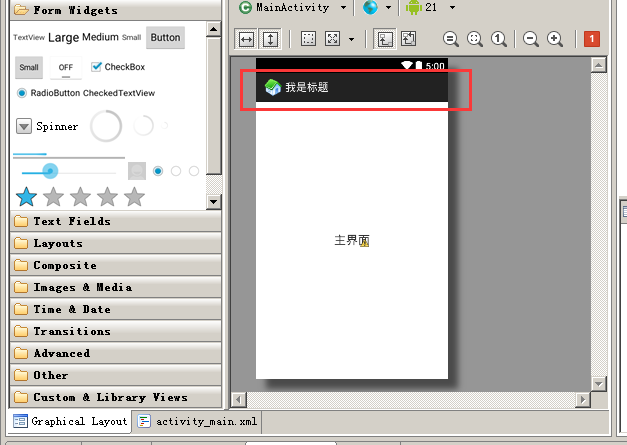Click the zoom in magnifier icon

point(555,39)
